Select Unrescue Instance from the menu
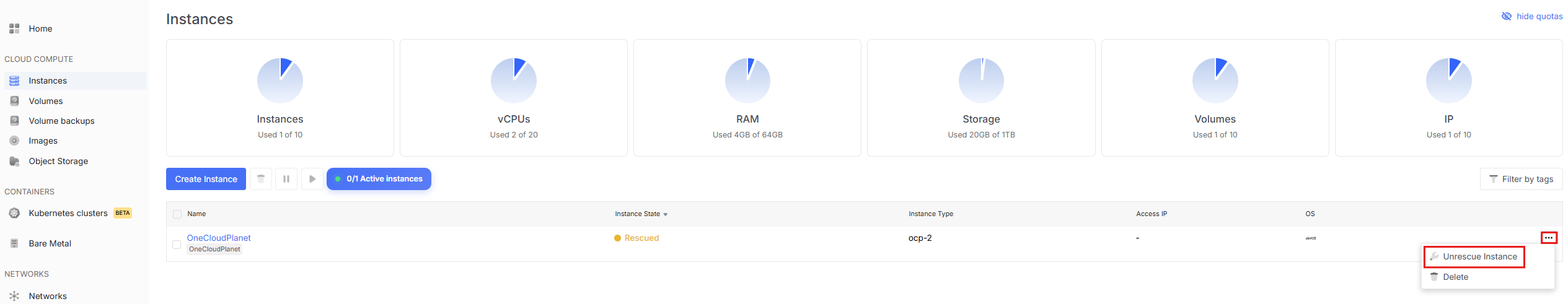 (1479, 256)
